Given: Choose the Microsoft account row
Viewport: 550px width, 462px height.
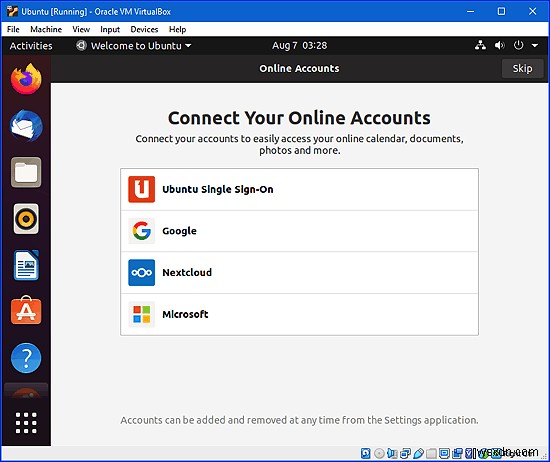Looking at the screenshot, I should 299,314.
